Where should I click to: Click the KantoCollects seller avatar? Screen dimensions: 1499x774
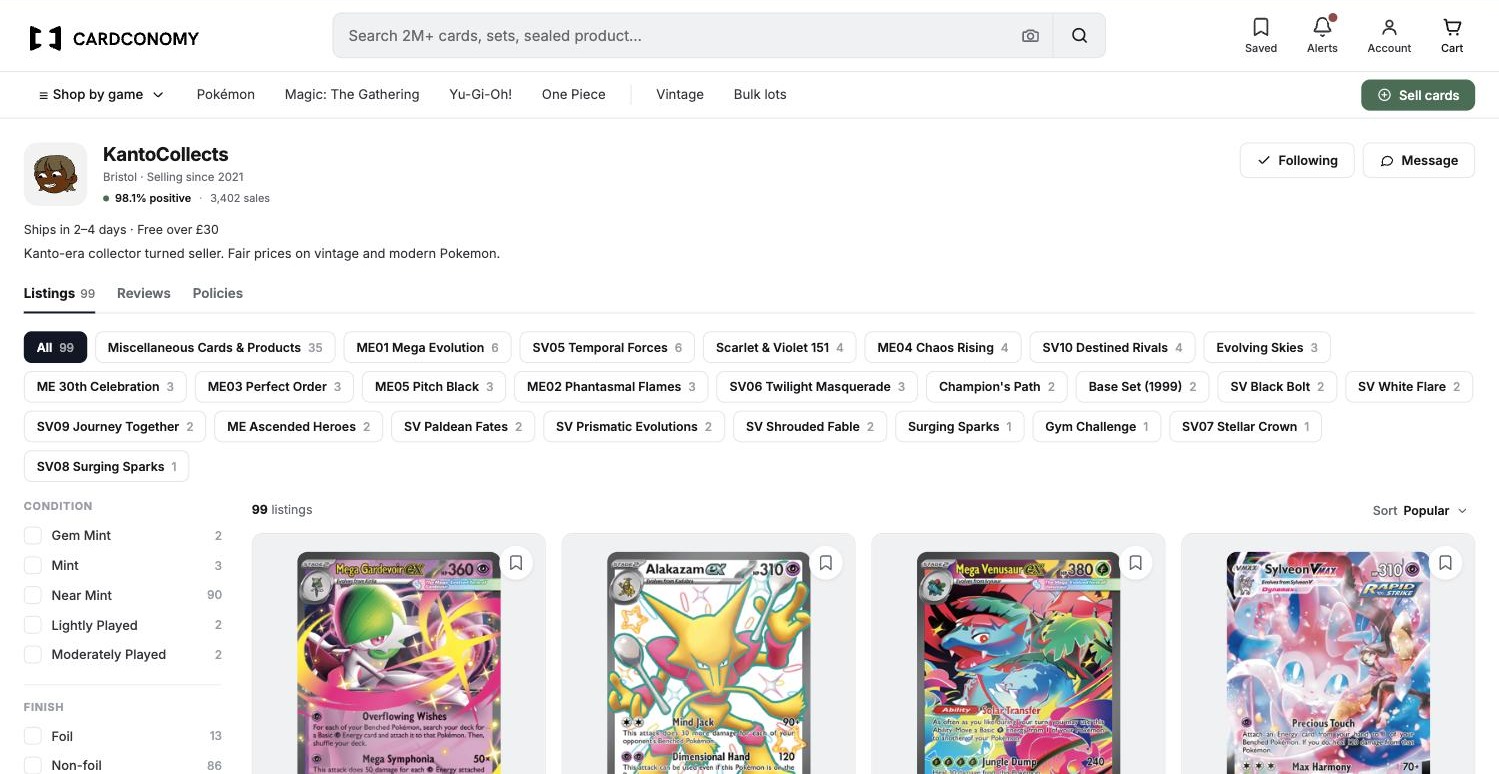click(56, 174)
